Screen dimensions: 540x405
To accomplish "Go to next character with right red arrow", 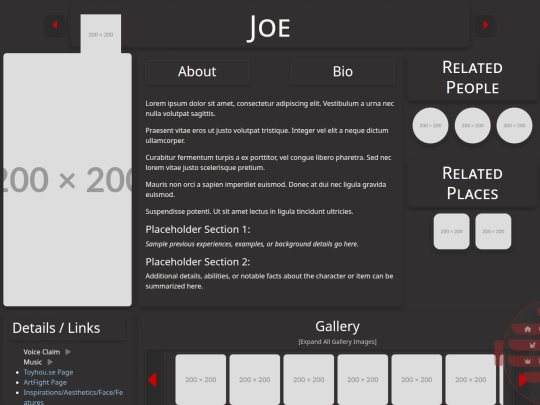I will click(x=485, y=25).
